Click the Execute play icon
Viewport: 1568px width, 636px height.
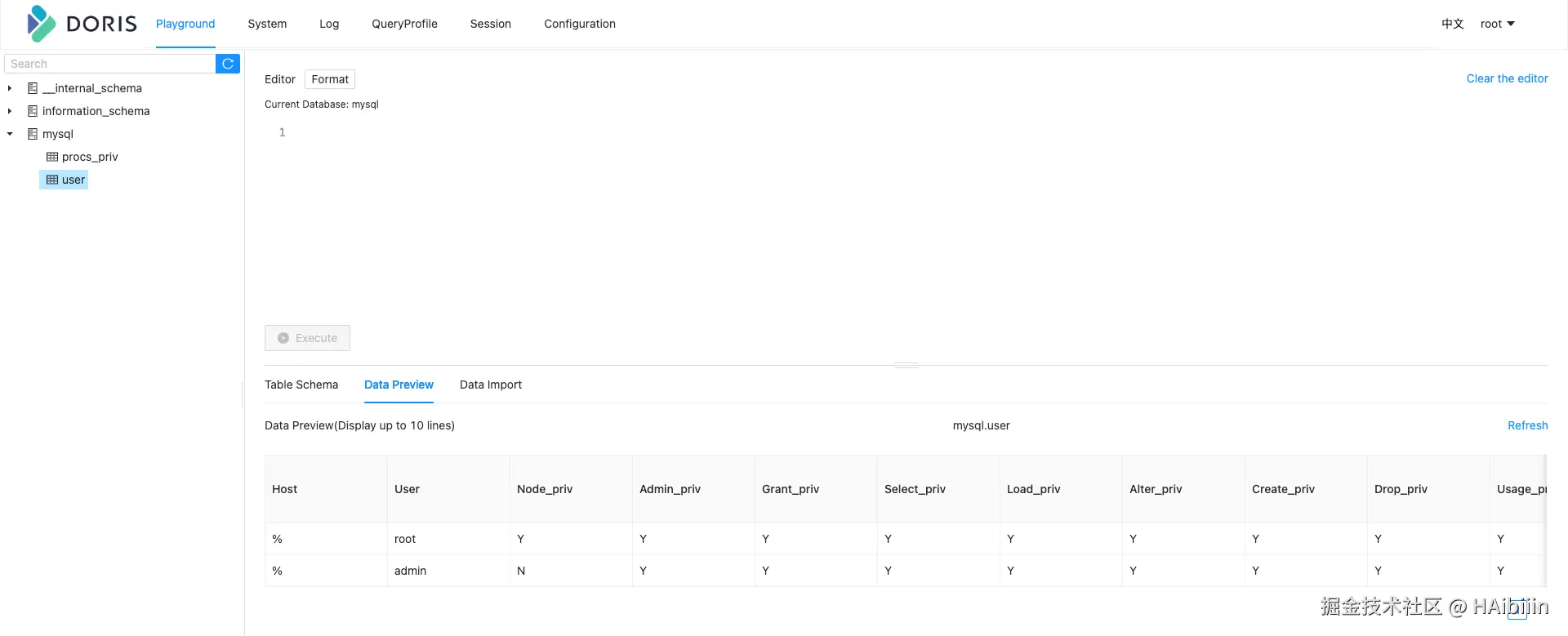[283, 338]
